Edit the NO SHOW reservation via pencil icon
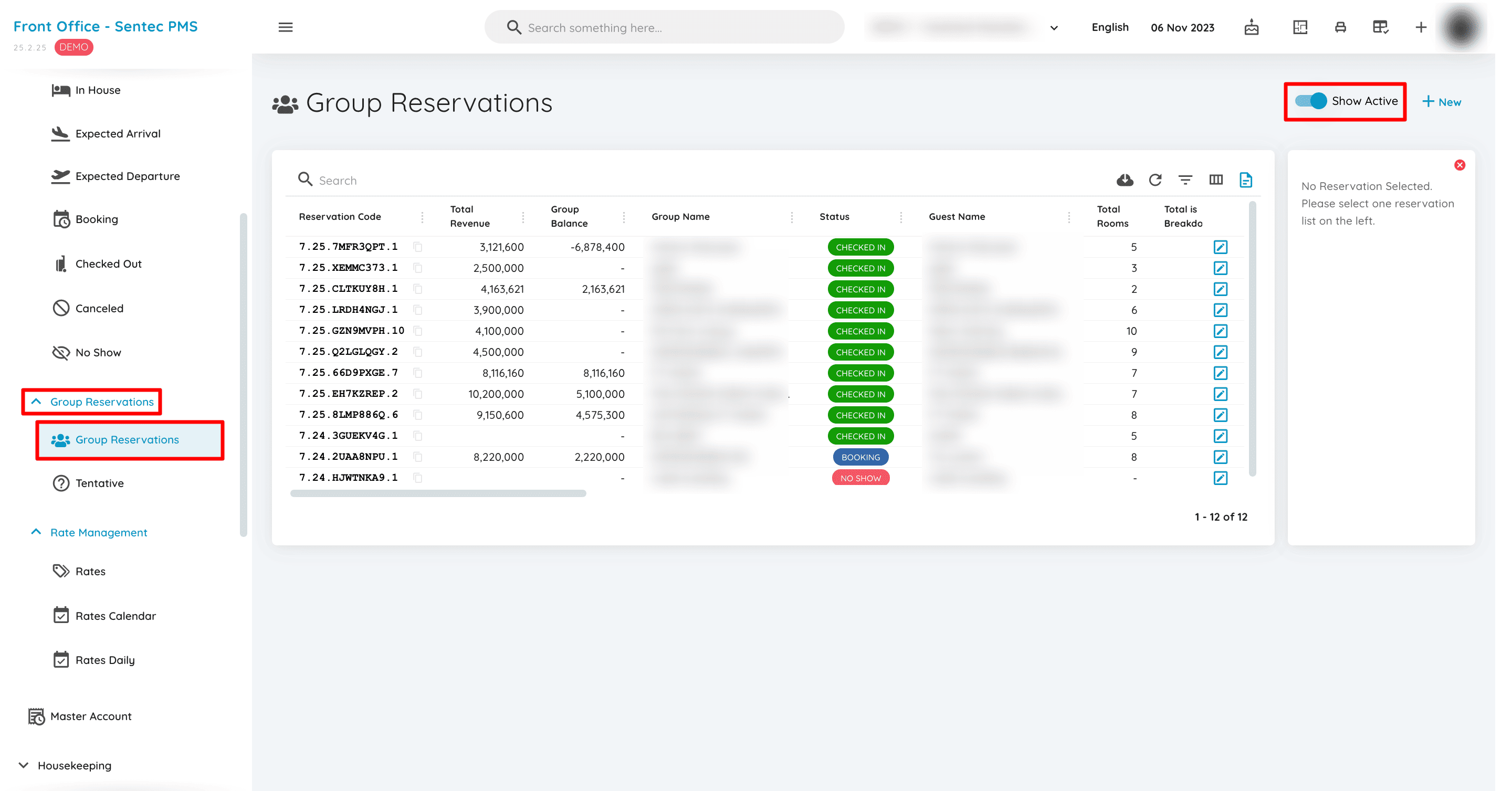The width and height of the screenshot is (1512, 791). tap(1220, 478)
